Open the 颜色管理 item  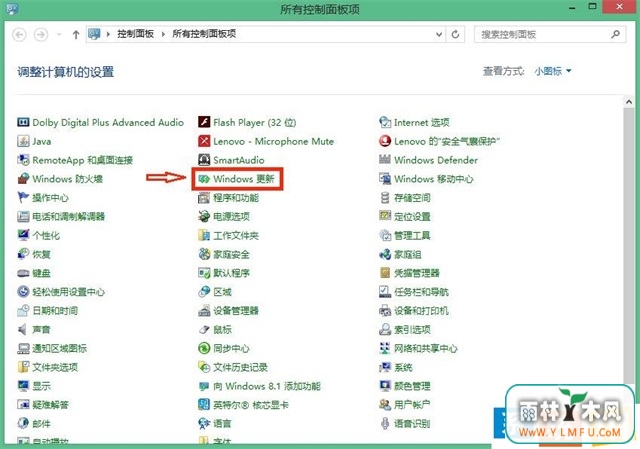click(405, 386)
